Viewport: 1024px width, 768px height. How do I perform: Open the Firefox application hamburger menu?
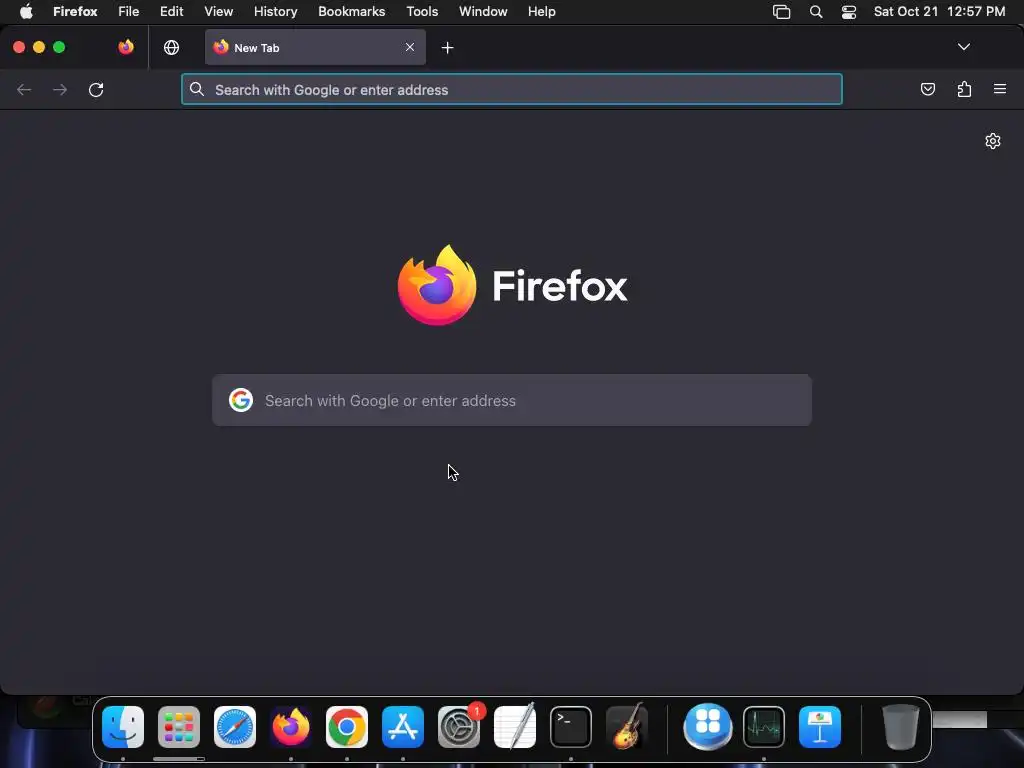click(x=1000, y=89)
